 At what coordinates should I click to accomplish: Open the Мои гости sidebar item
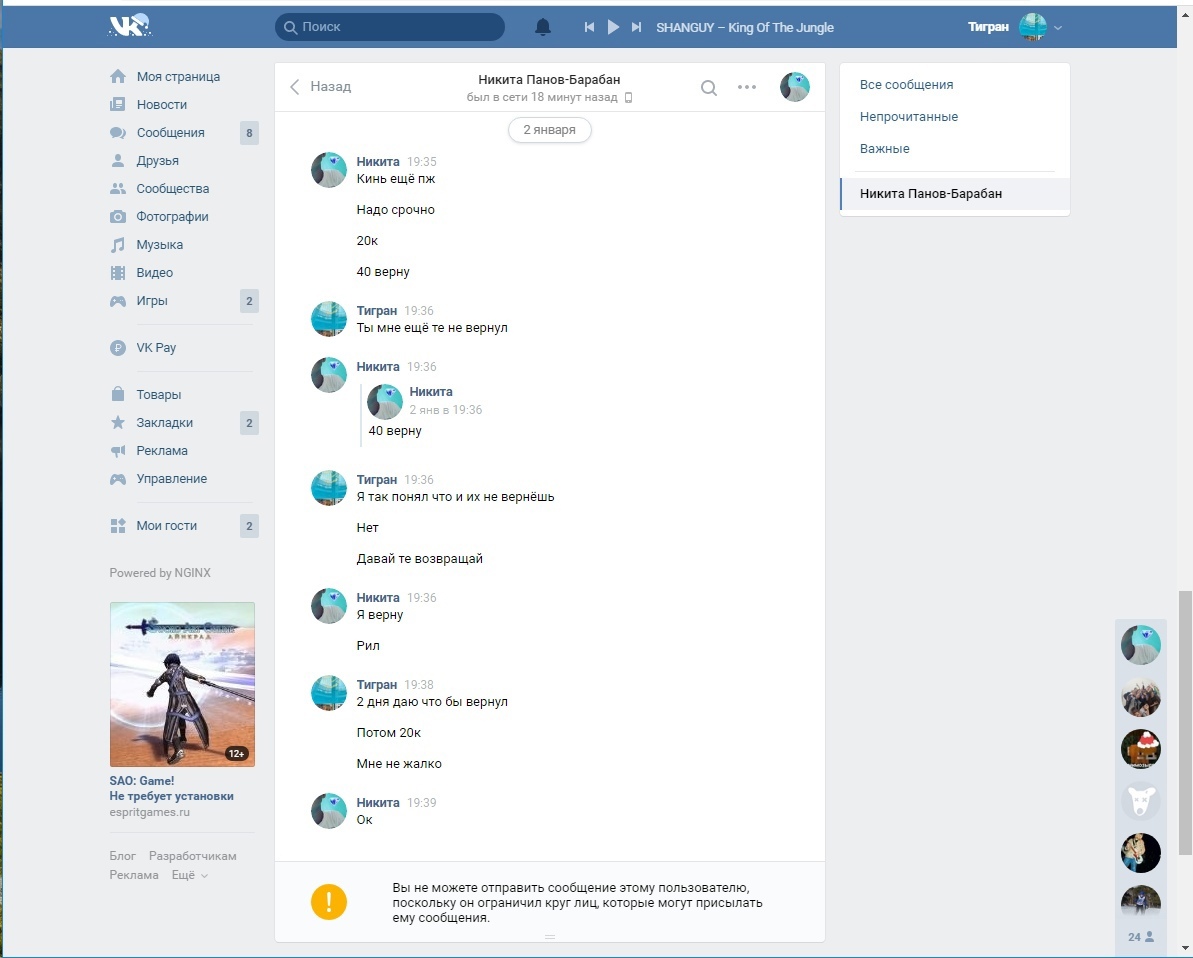(x=166, y=526)
